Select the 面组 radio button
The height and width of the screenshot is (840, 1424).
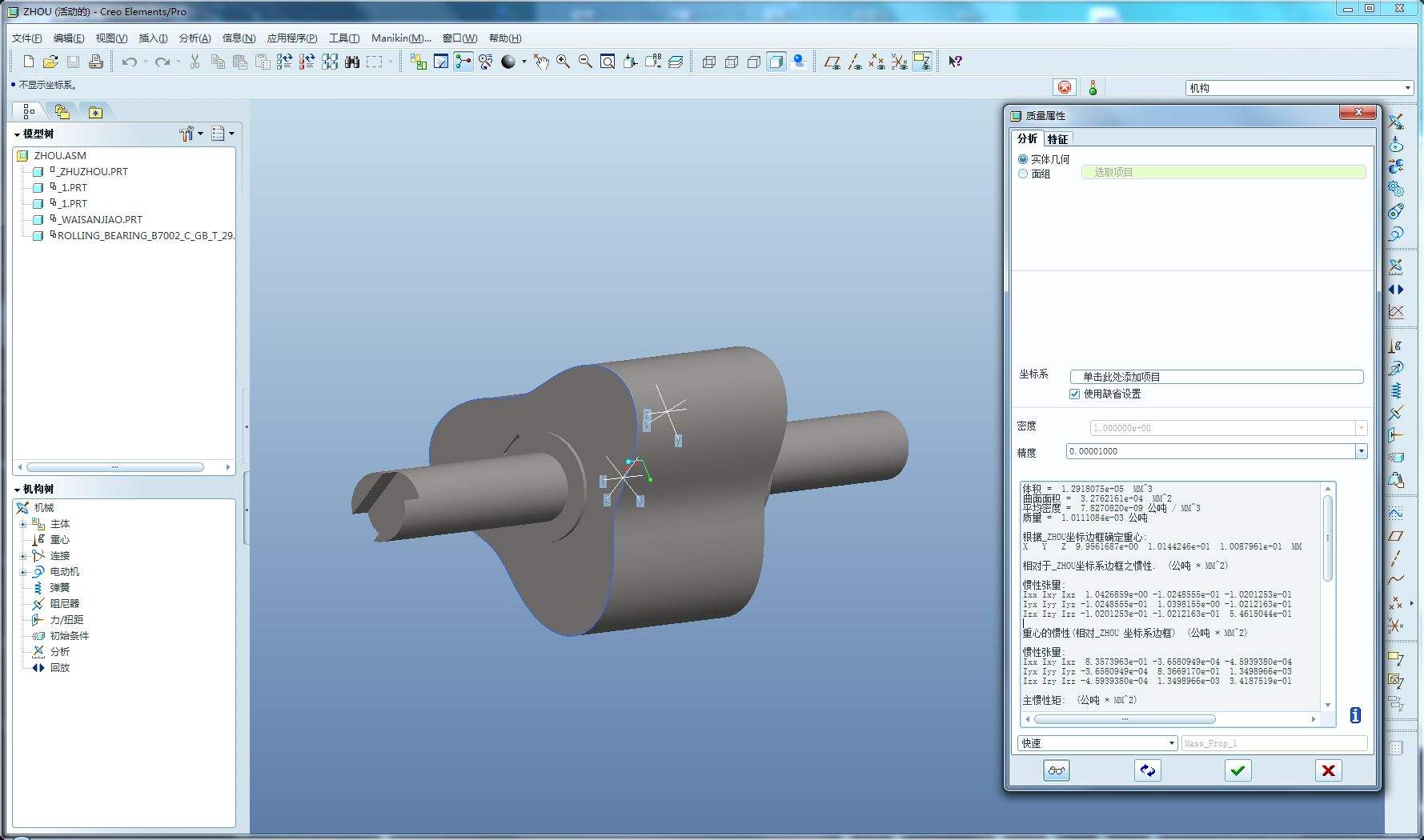pos(1023,174)
